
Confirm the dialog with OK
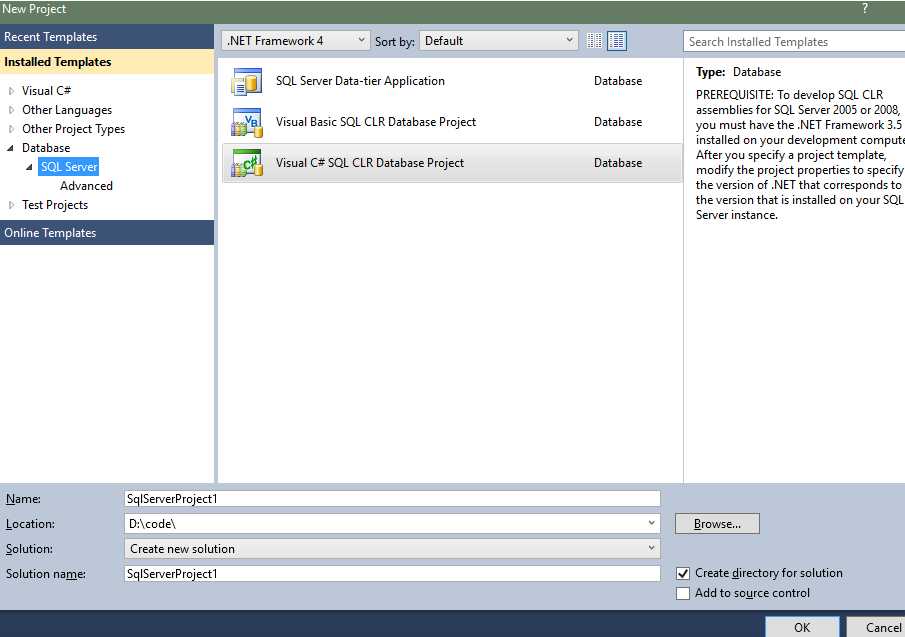802,627
